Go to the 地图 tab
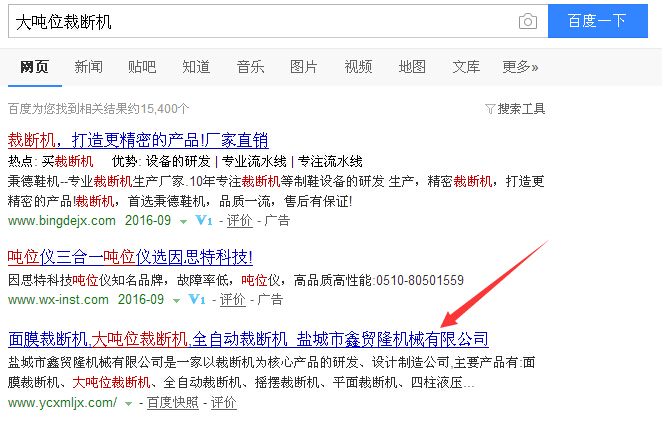This screenshot has width=662, height=422. (412, 67)
